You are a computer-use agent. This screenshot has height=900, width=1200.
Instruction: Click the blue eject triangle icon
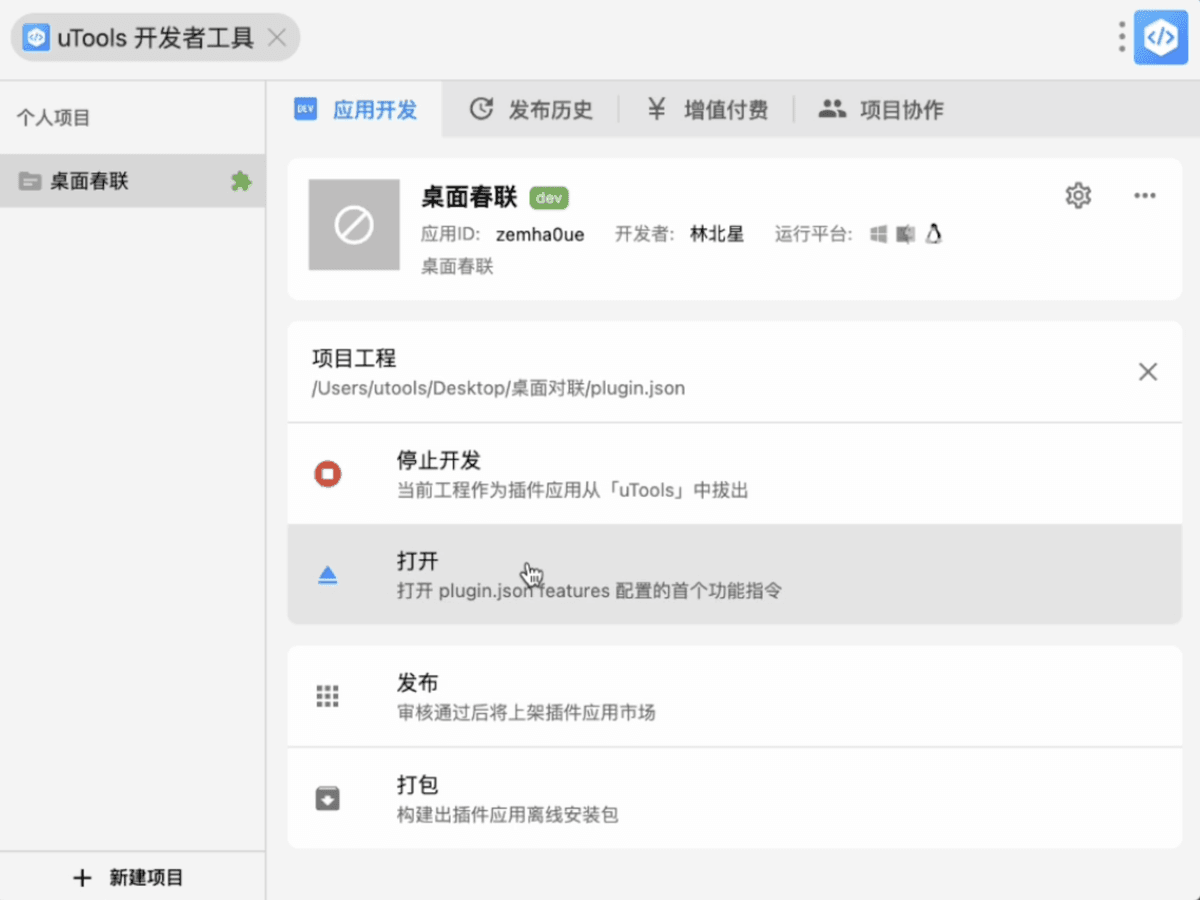click(x=328, y=575)
